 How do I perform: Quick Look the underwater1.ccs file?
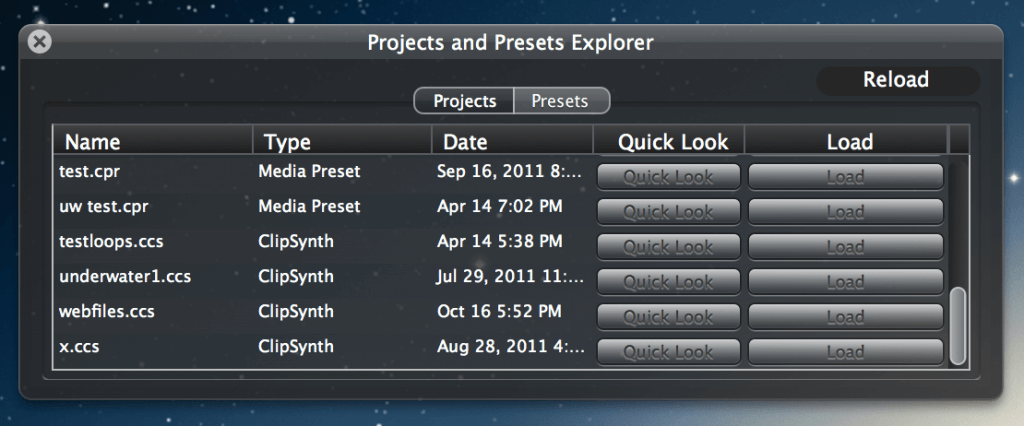[669, 282]
